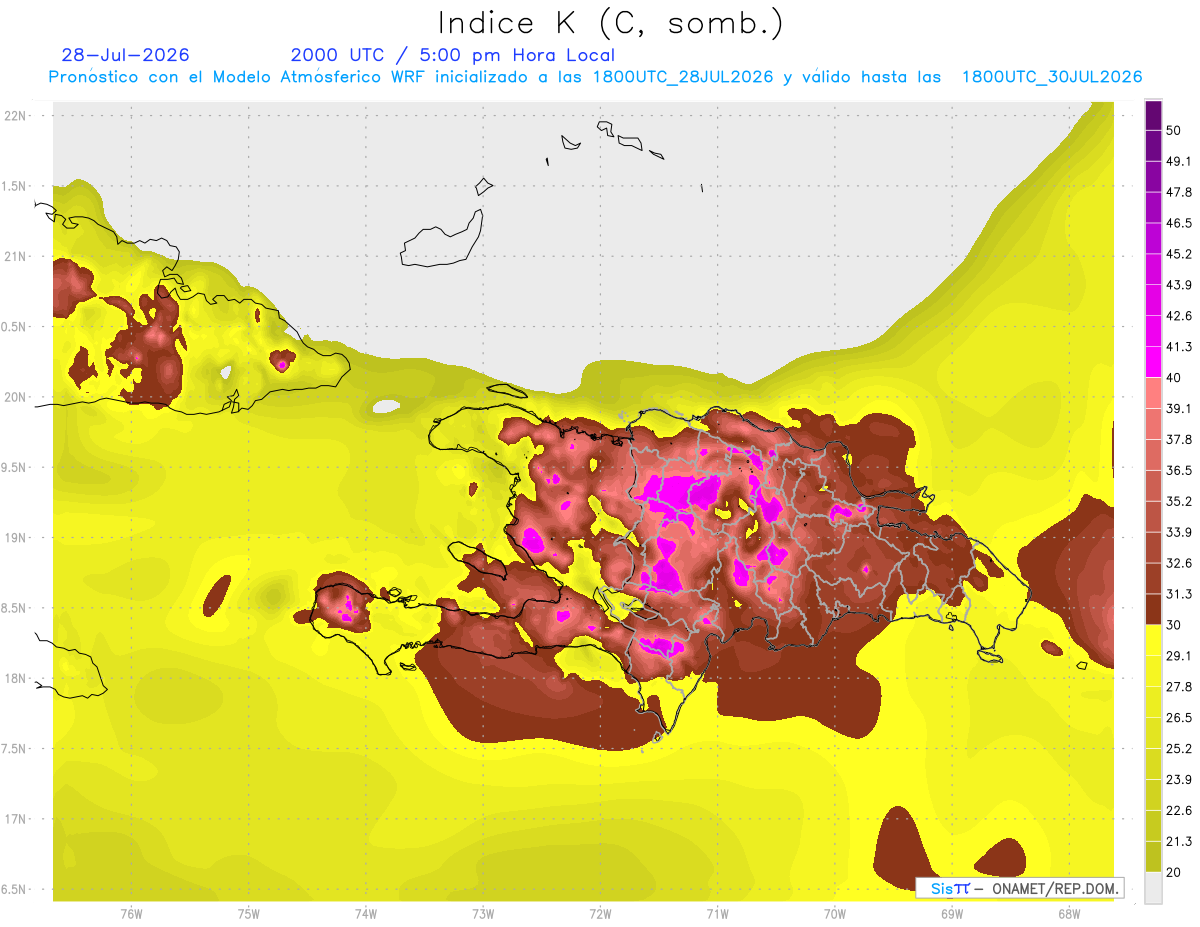Click the legend value '20'
Image resolution: width=1200 pixels, height=927 pixels.
(x=1174, y=872)
